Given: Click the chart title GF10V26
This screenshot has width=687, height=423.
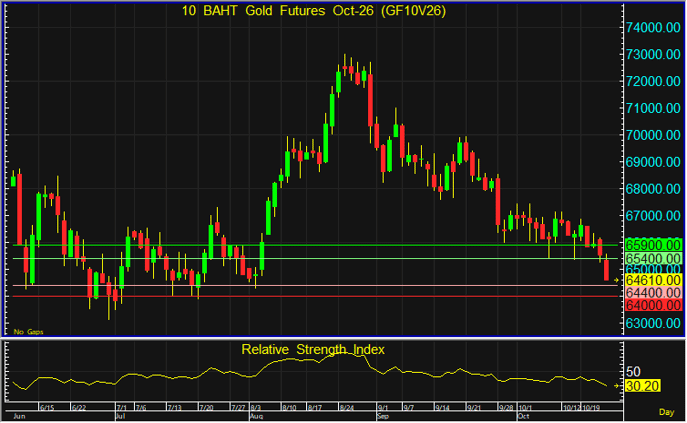Looking at the screenshot, I should pos(413,11).
